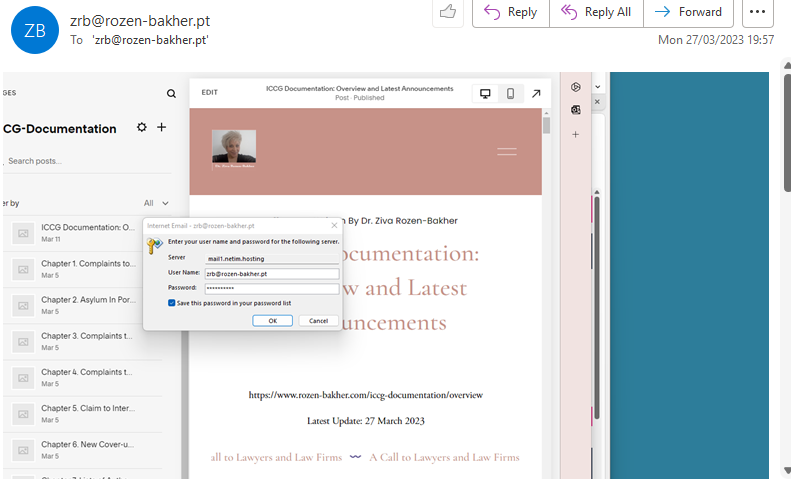The image size is (791, 481).
Task: Click thumbnail of Chapter 3 post
Action: point(23,342)
